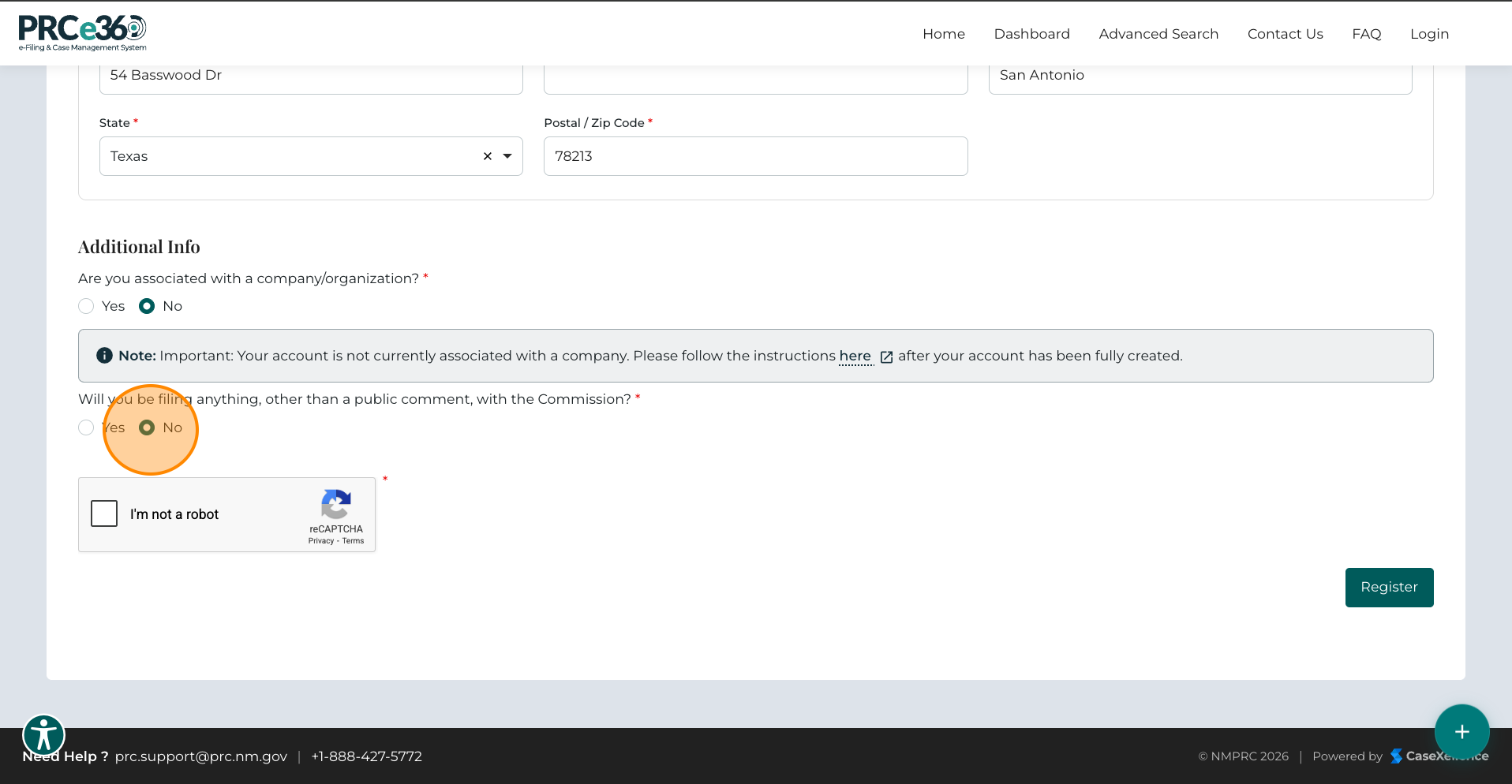Click the green plus floating button
The image size is (1512, 784).
[1461, 732]
